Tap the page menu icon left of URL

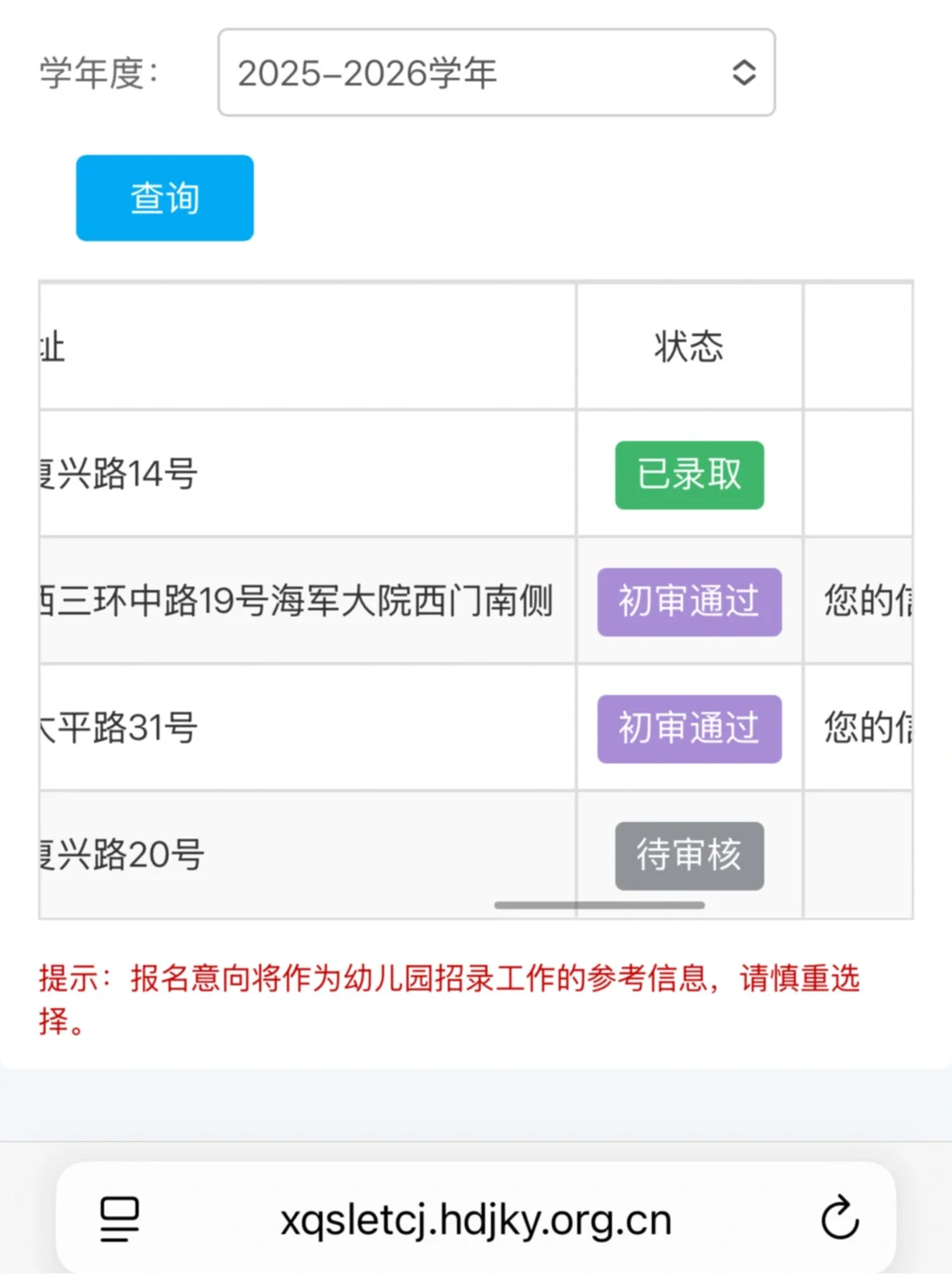[x=119, y=1219]
